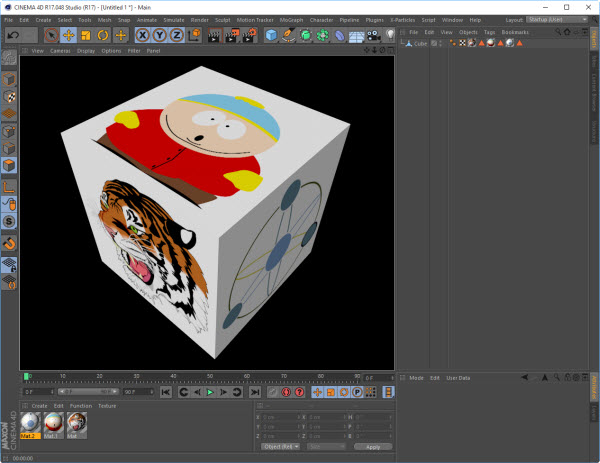
Task: Open Tags menu in Object Manager
Action: coord(489,32)
